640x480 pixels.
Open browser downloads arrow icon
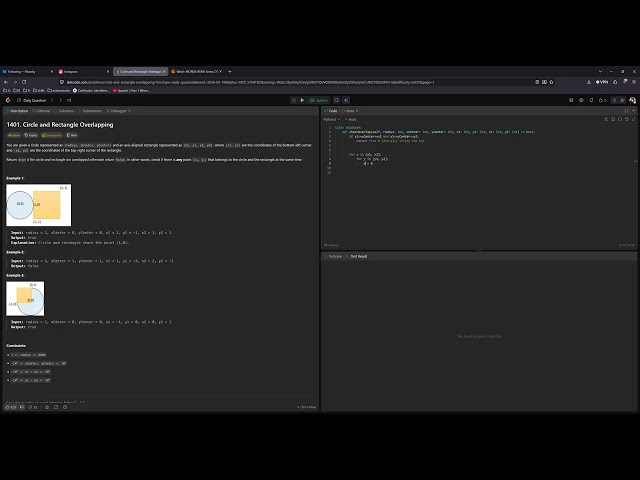point(589,82)
